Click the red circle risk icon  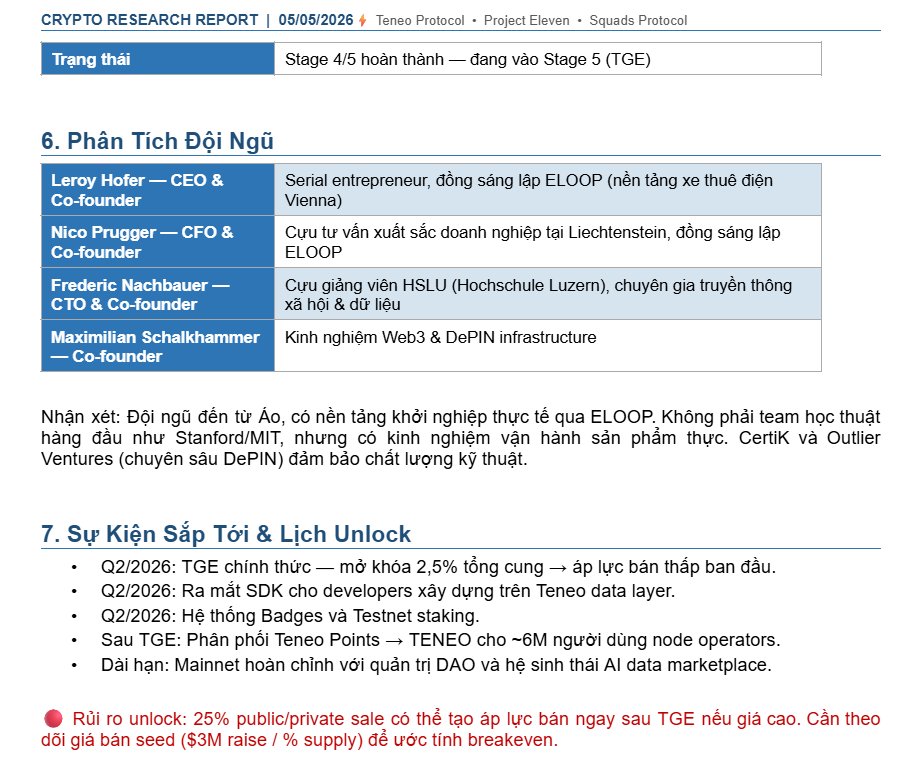pos(53,718)
